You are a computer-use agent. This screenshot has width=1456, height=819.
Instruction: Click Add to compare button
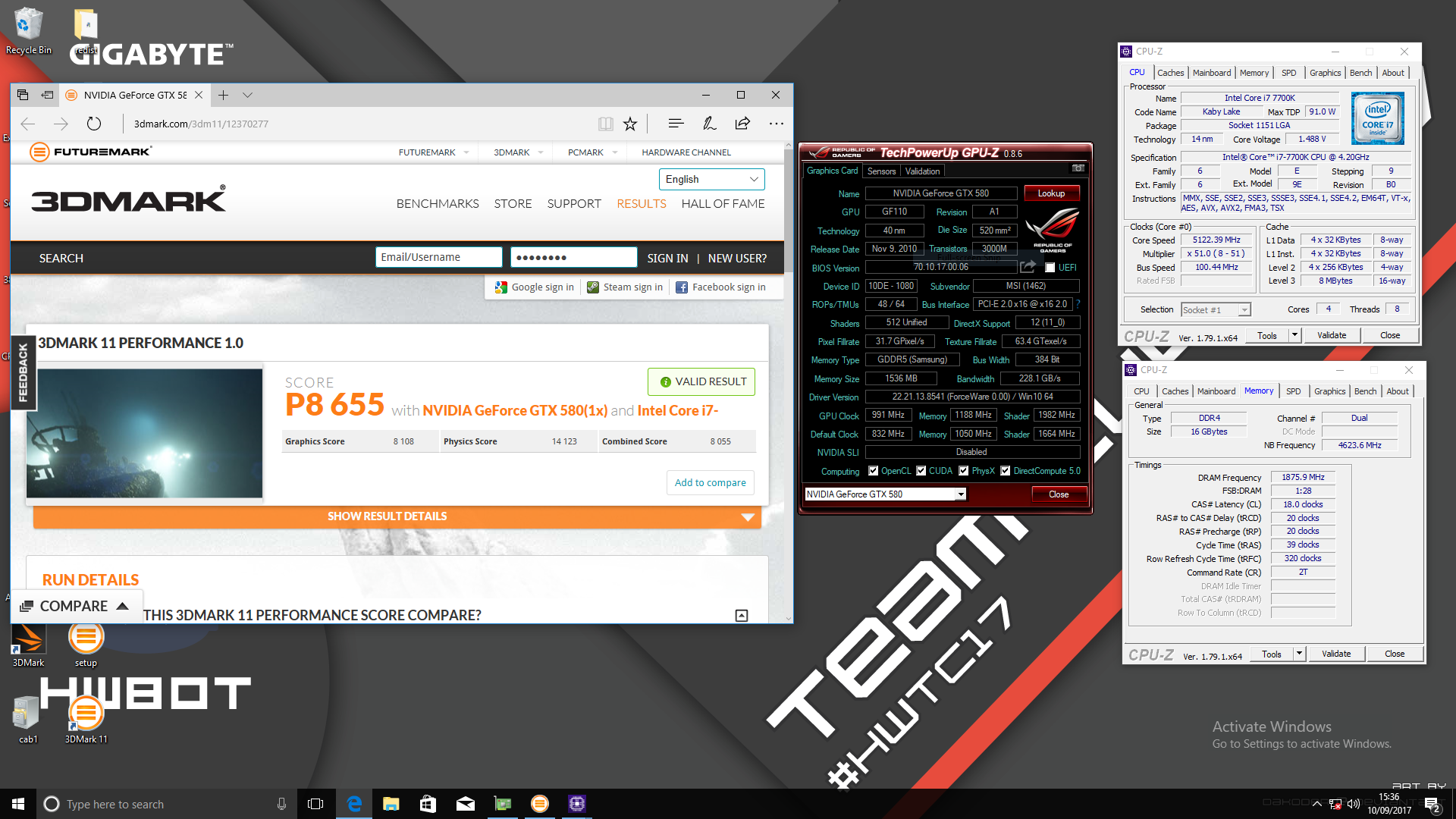[711, 483]
